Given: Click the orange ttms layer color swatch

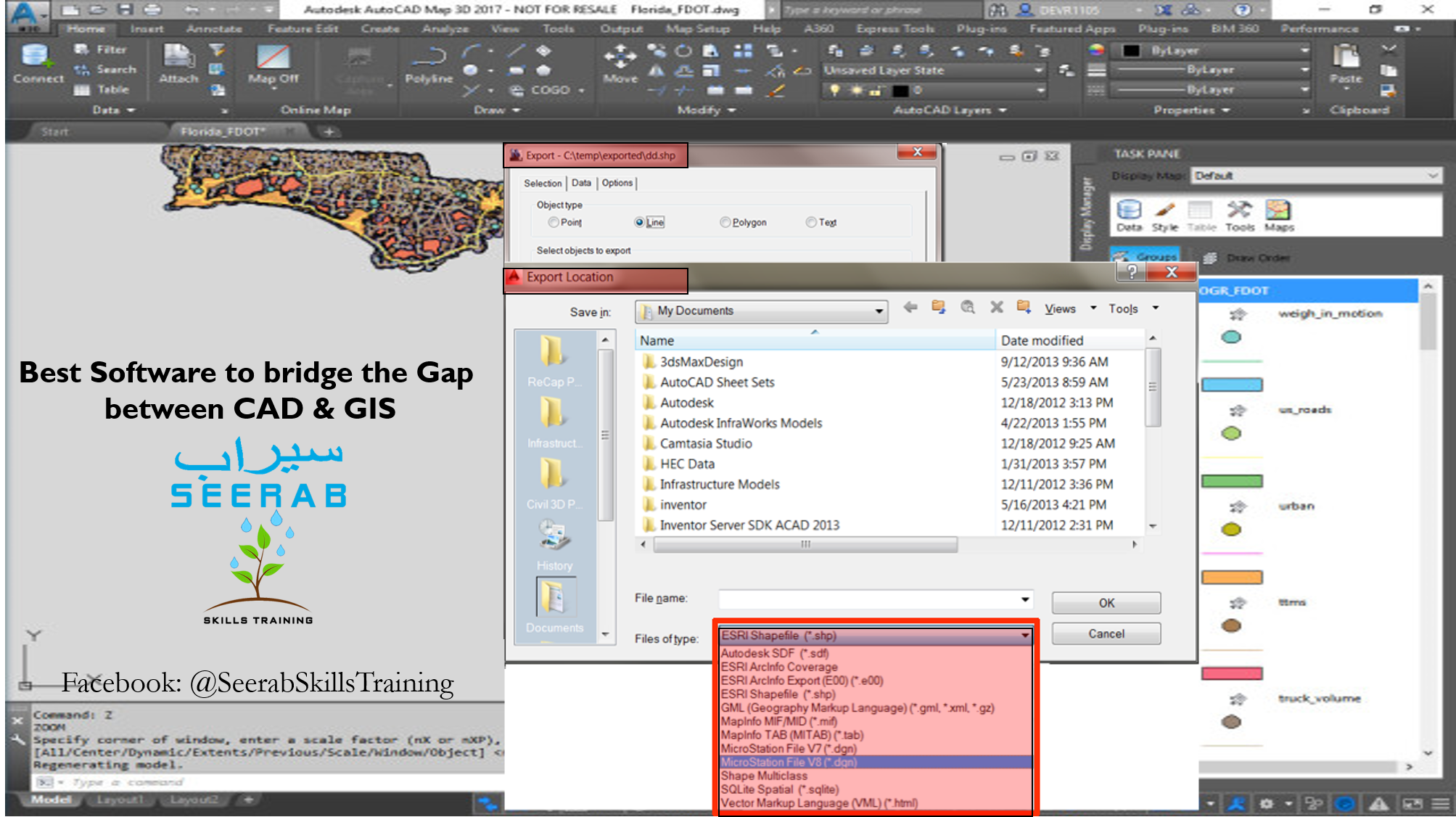Looking at the screenshot, I should [1232, 578].
